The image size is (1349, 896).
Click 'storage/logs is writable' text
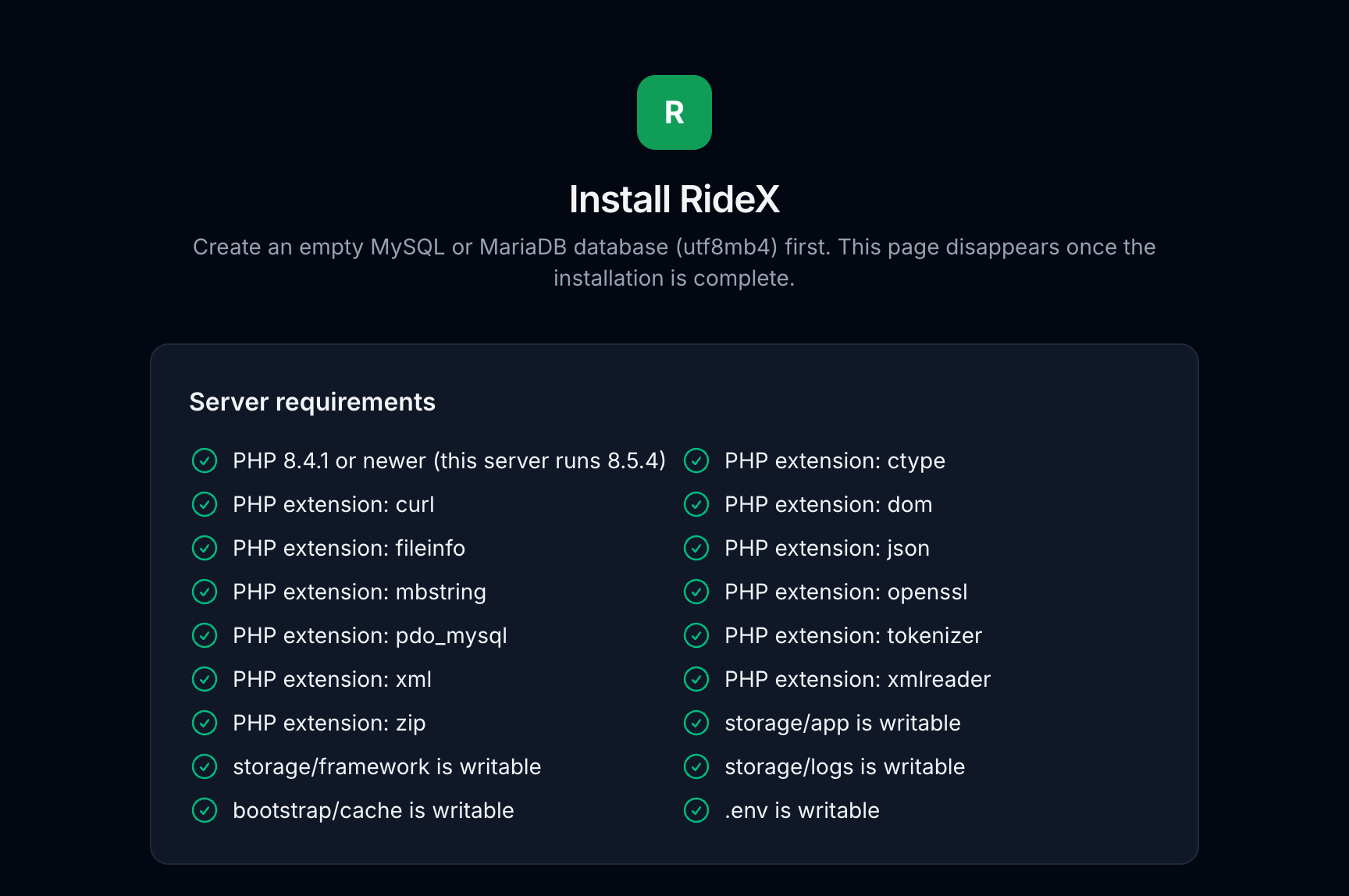[x=845, y=766]
